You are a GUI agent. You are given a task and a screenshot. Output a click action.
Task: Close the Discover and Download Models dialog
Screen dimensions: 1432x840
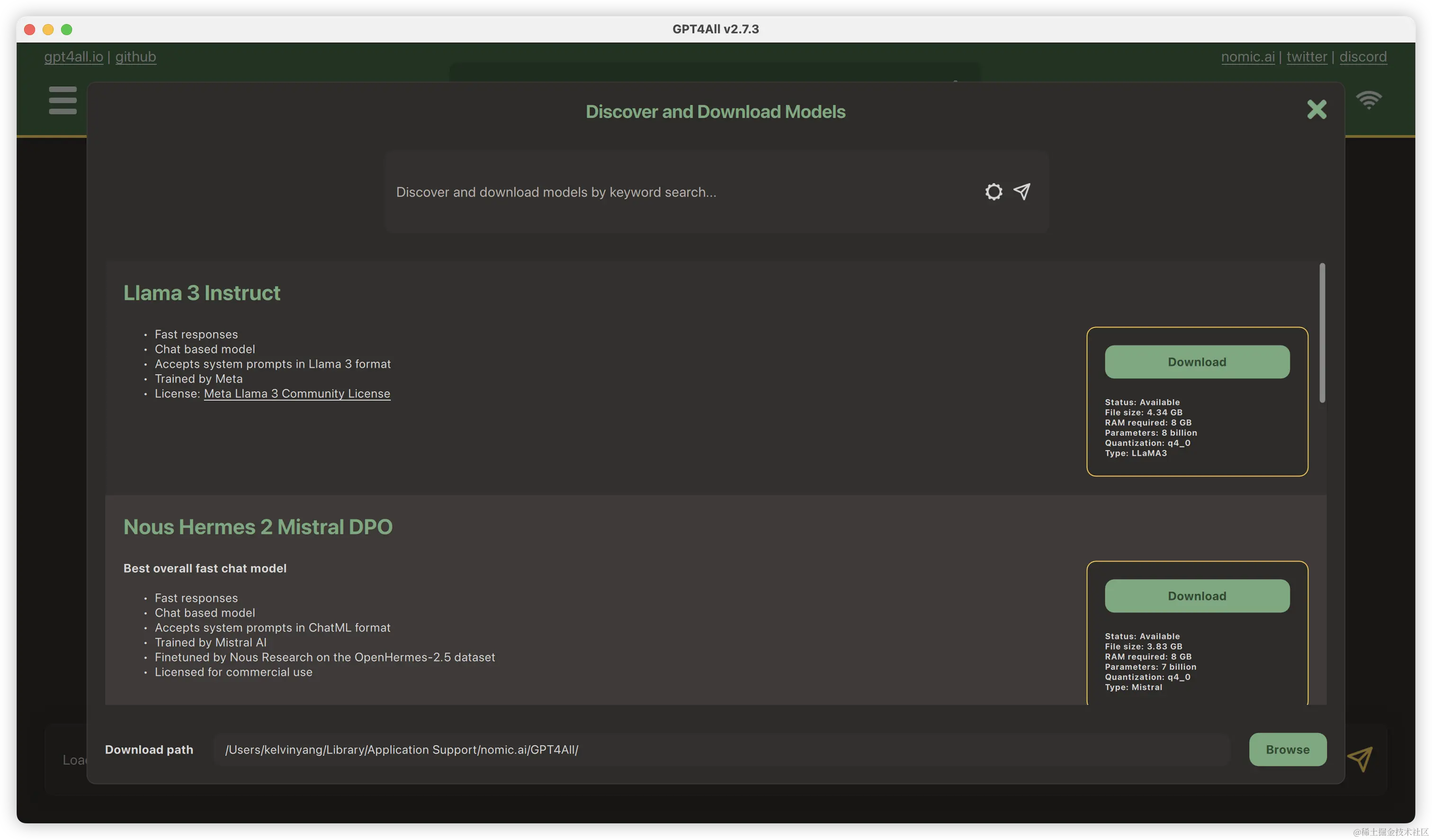click(x=1316, y=109)
